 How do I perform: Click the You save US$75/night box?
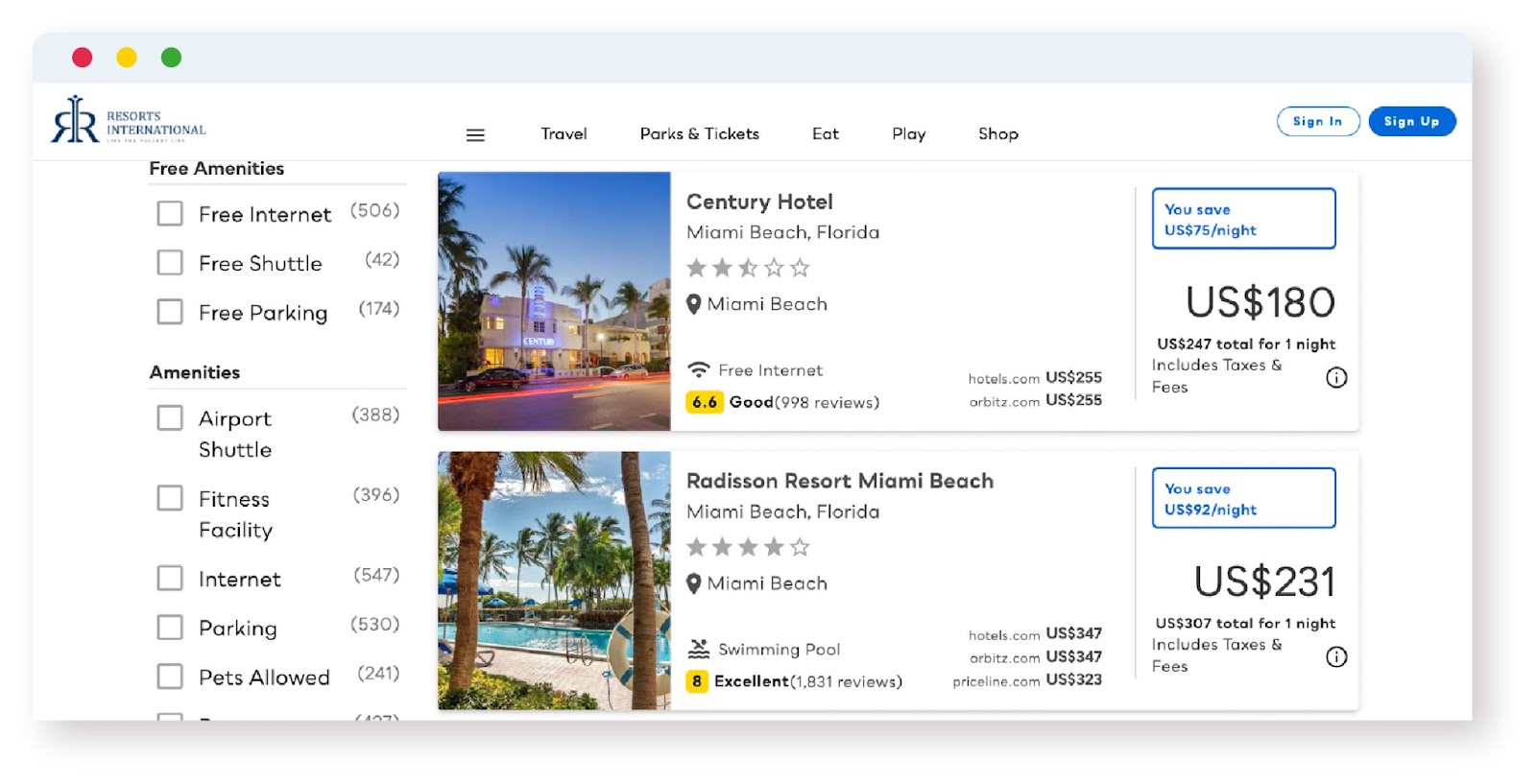(x=1244, y=219)
